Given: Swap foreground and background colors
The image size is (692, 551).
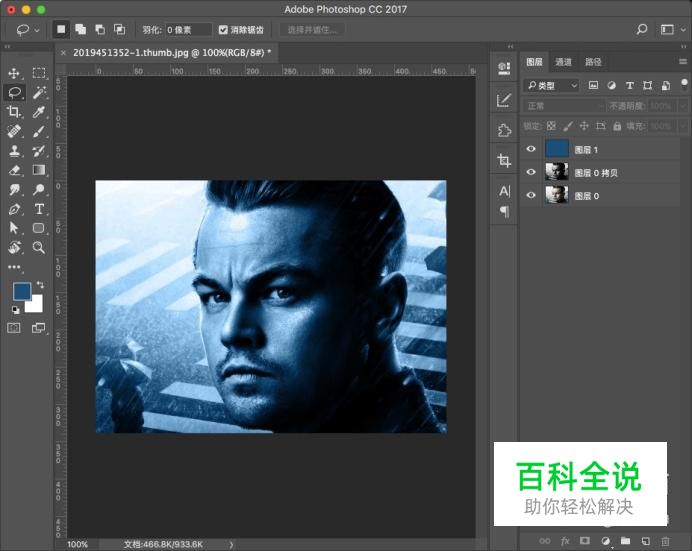Looking at the screenshot, I should [40, 285].
